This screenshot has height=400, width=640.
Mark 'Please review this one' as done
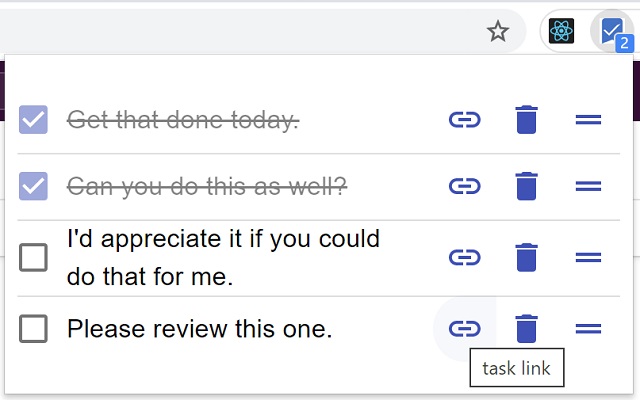(x=34, y=328)
